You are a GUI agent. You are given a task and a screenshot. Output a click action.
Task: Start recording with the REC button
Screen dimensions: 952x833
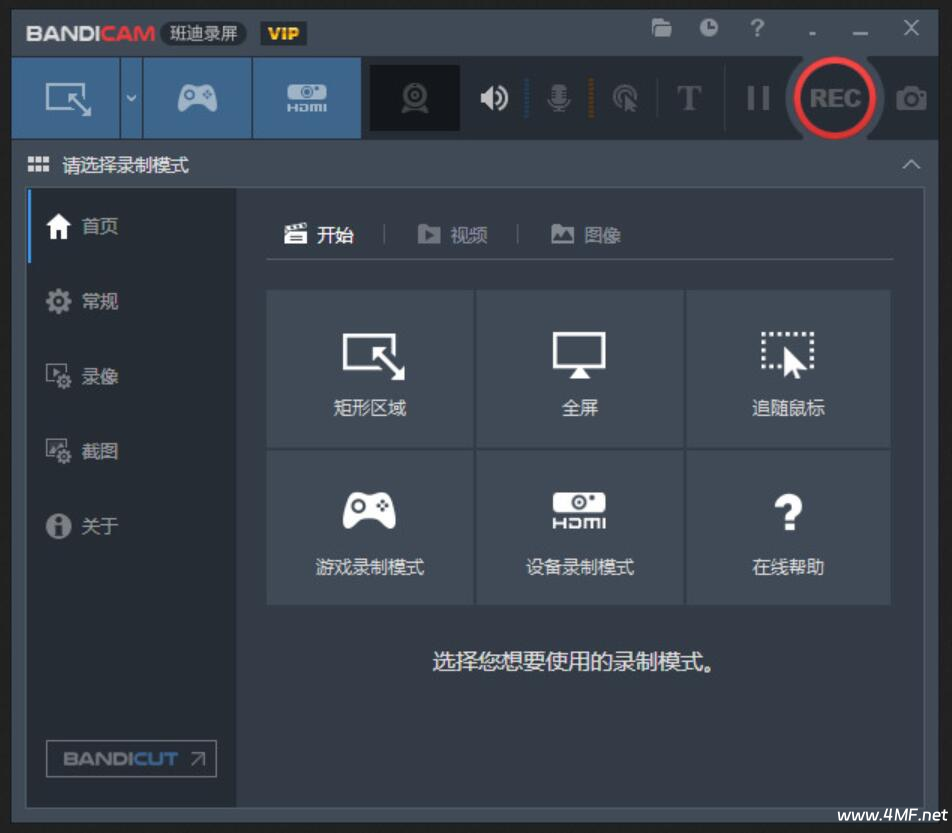tap(835, 98)
